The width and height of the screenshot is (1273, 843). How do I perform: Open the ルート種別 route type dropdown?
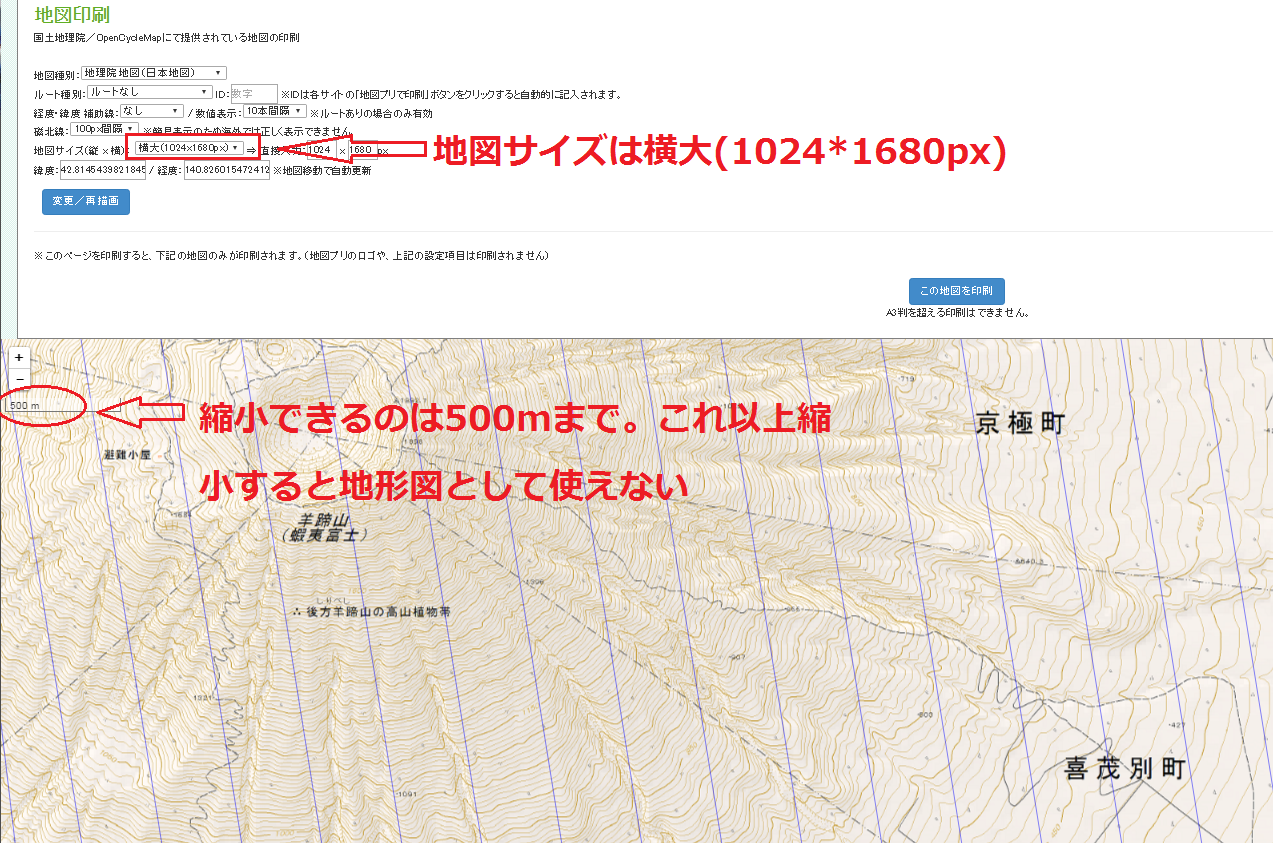coord(149,92)
